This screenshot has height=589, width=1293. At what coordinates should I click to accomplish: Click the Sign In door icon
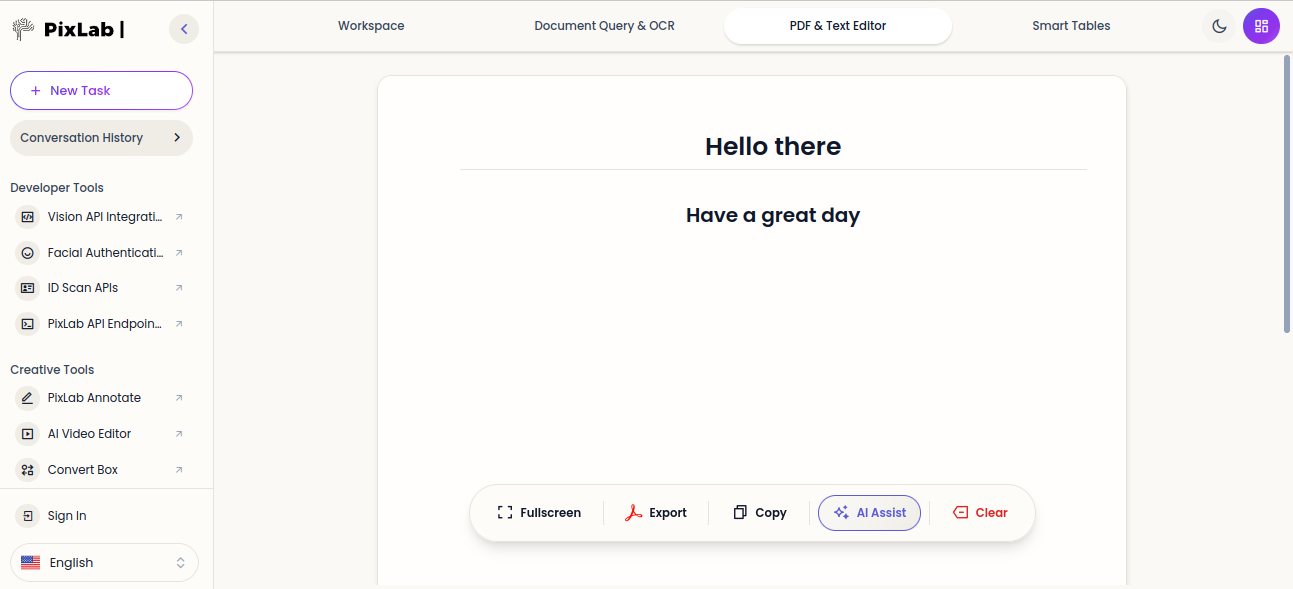27,516
